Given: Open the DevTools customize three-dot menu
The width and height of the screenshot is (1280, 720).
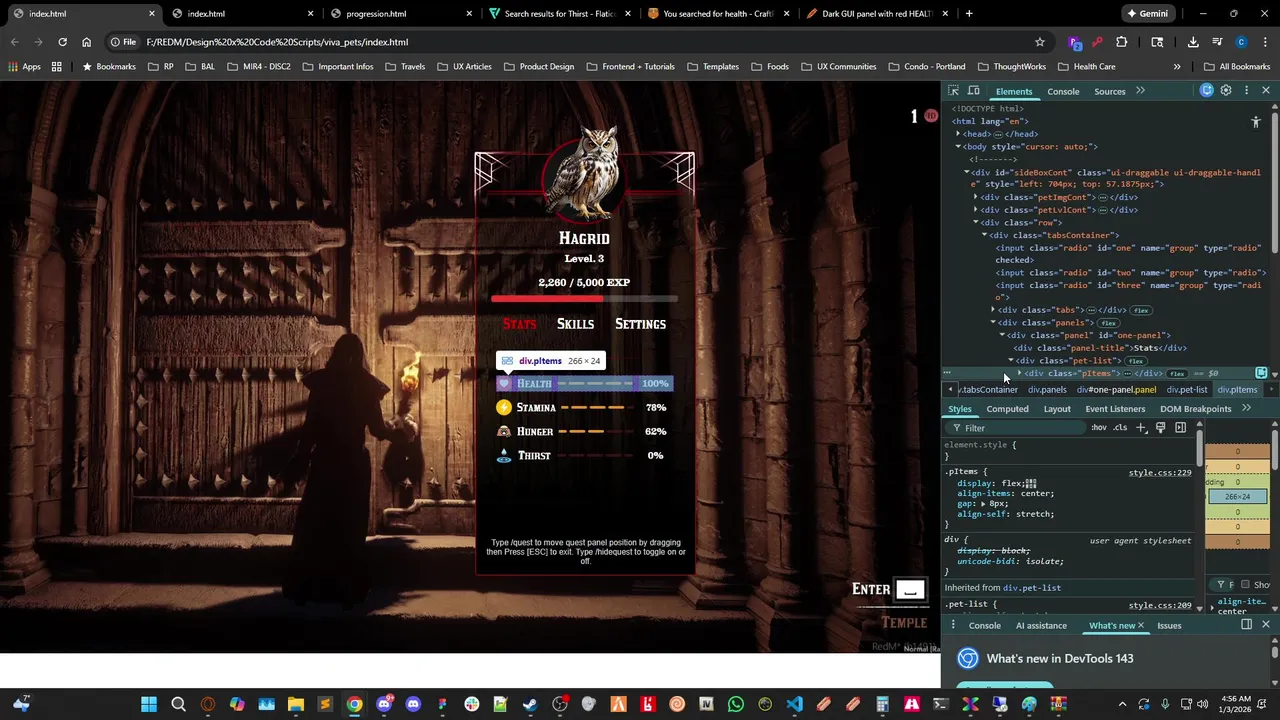Looking at the screenshot, I should point(1246,91).
